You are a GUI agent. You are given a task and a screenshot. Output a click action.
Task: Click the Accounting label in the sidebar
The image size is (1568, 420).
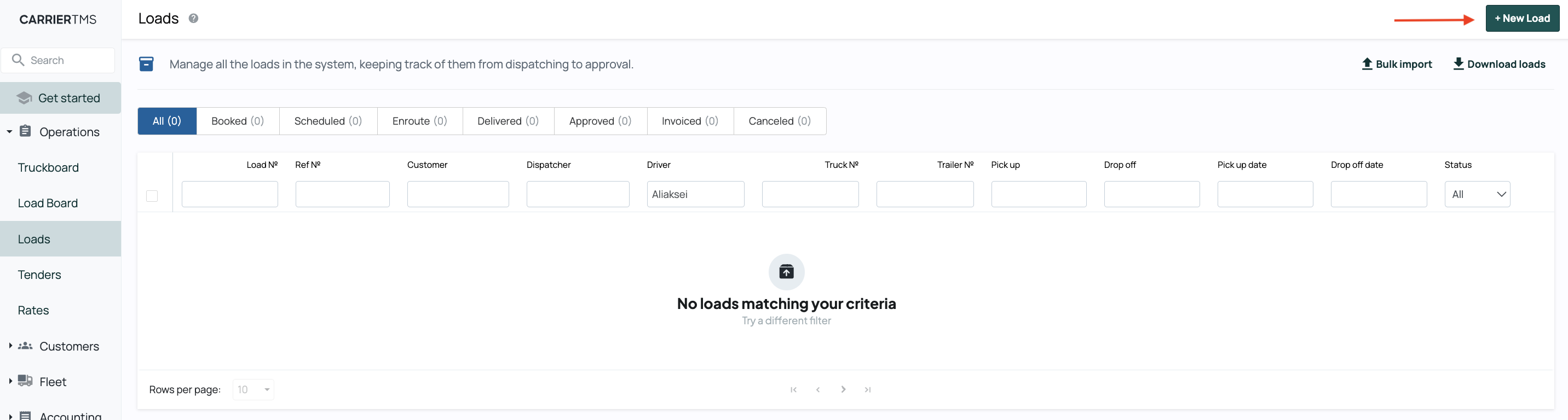point(71,416)
